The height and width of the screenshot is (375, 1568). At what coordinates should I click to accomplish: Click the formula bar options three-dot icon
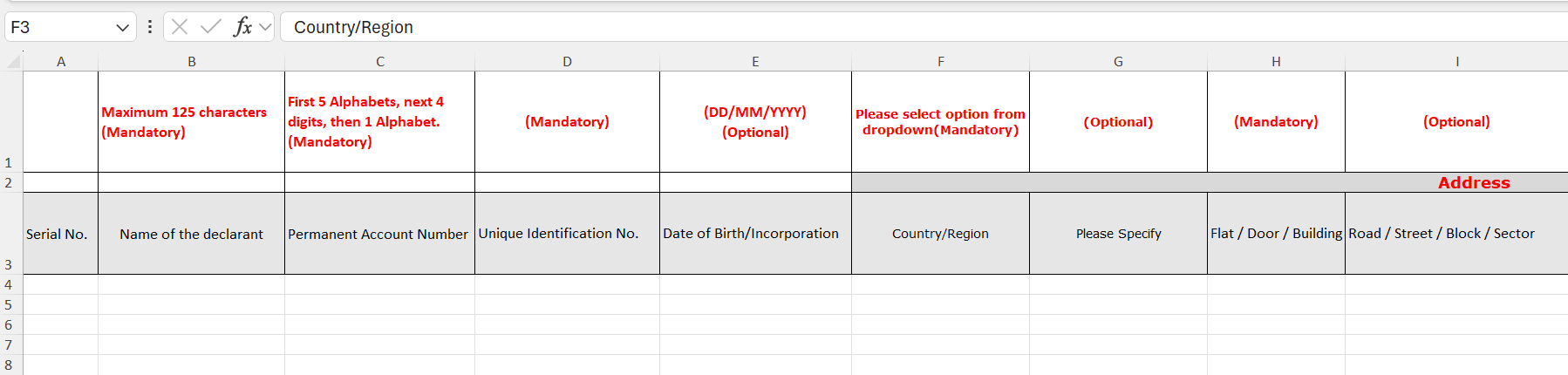(x=150, y=27)
